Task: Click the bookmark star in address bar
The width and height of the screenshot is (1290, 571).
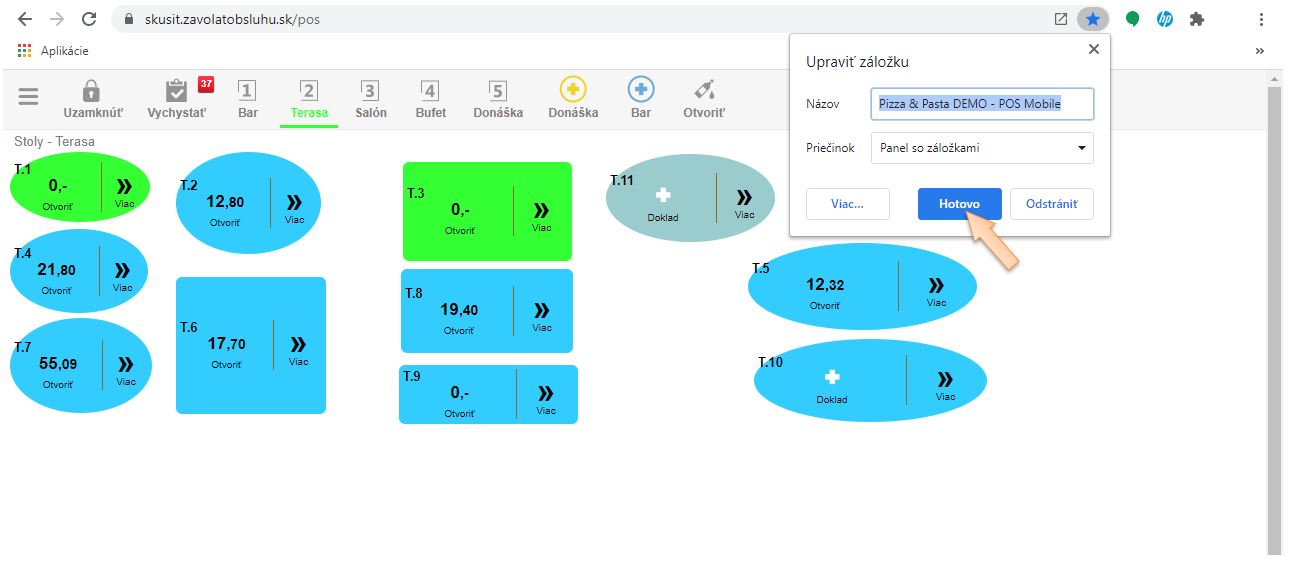Action: click(1093, 19)
